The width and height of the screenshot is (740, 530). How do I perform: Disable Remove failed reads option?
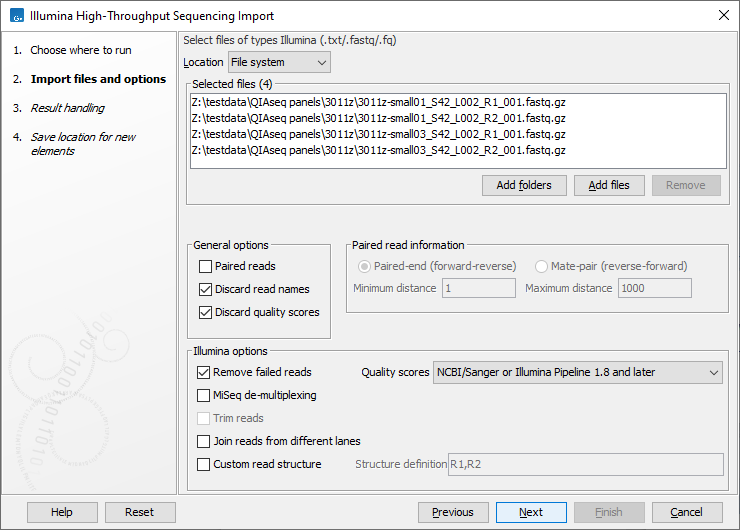point(205,372)
